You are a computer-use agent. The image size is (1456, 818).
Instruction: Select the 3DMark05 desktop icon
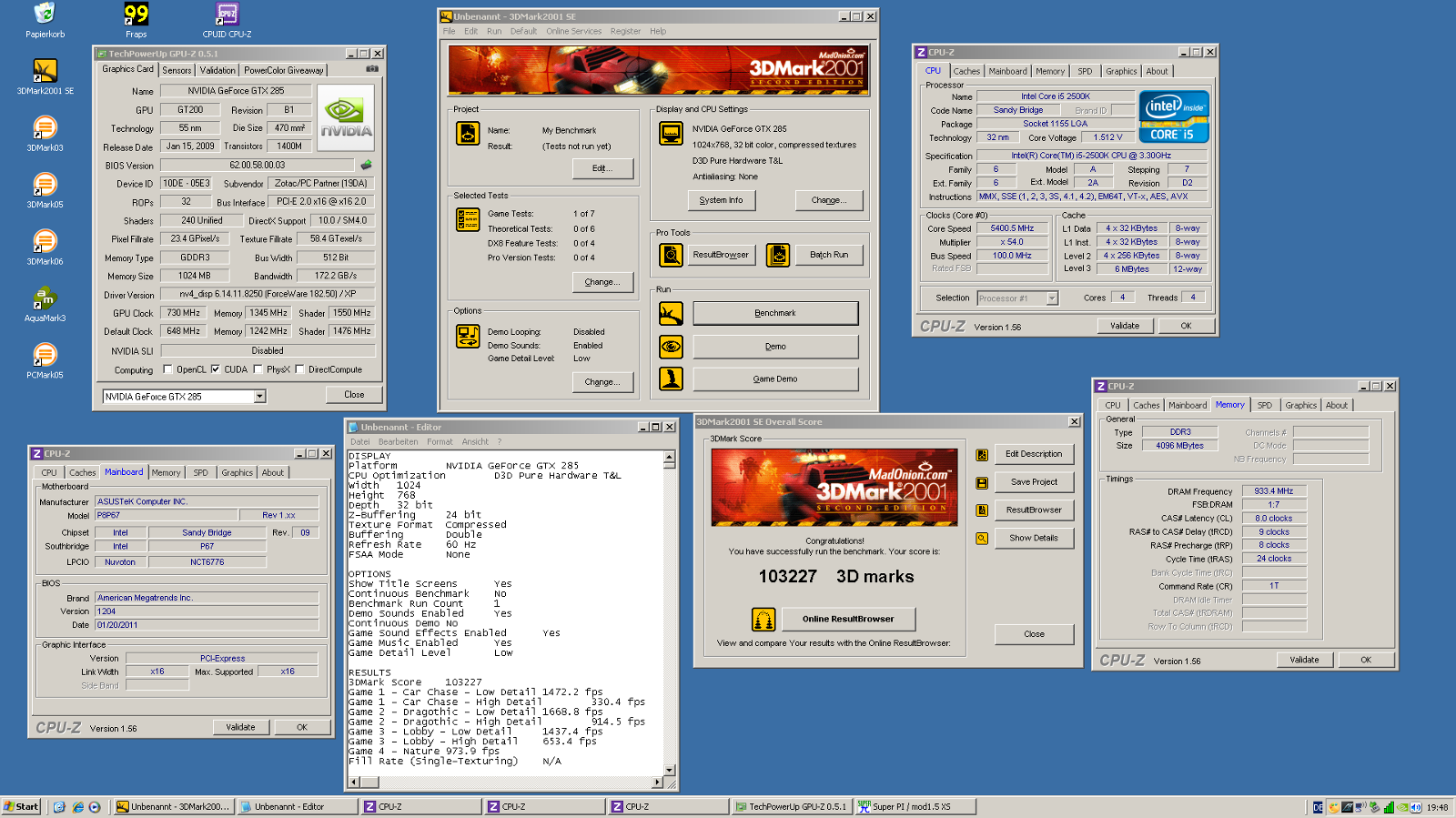45,190
